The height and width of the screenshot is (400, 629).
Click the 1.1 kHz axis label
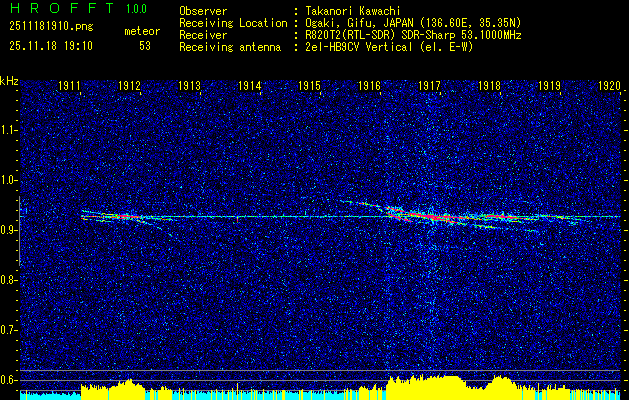click(8, 130)
